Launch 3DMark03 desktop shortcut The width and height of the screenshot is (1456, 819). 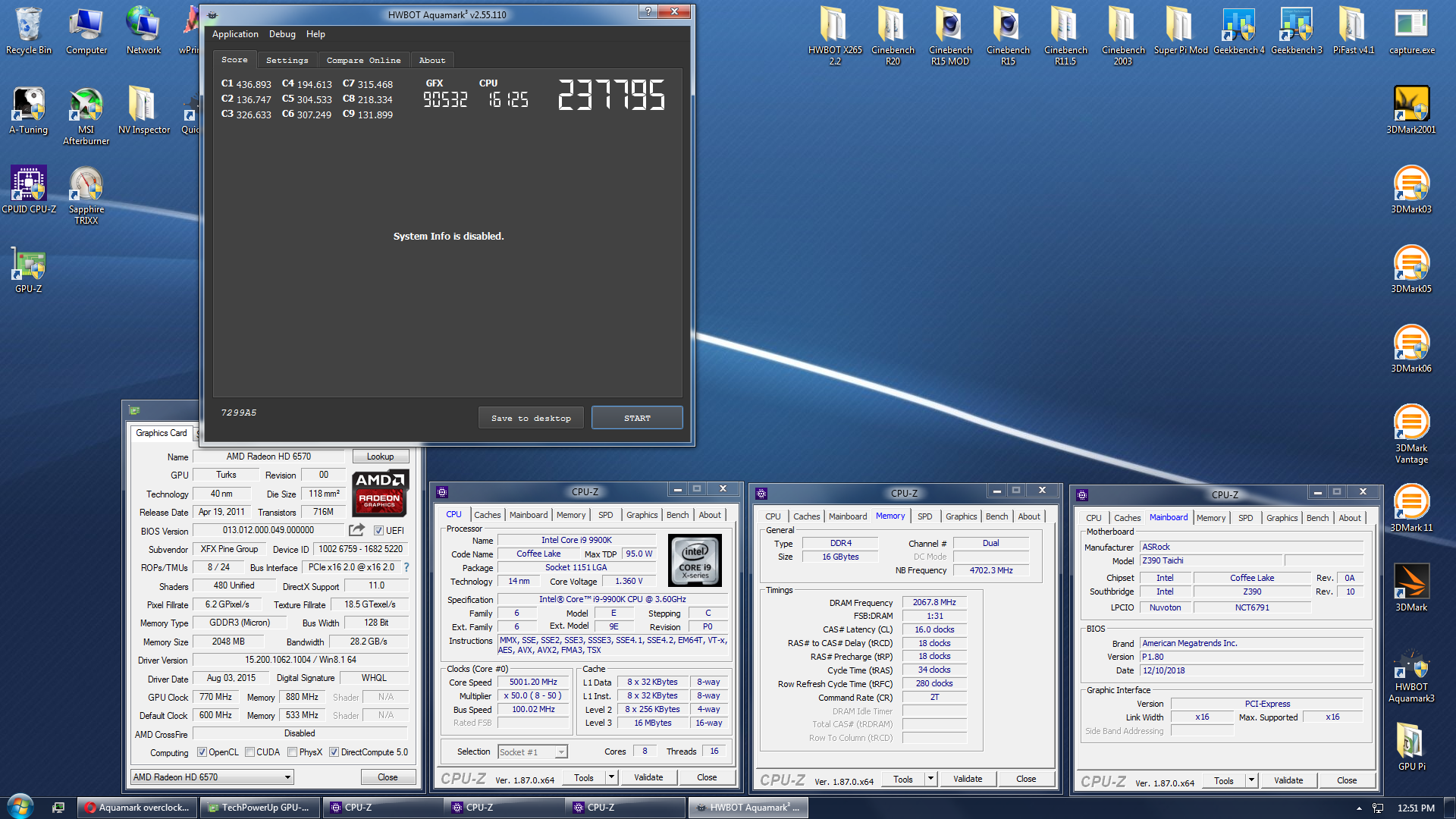[x=1411, y=190]
